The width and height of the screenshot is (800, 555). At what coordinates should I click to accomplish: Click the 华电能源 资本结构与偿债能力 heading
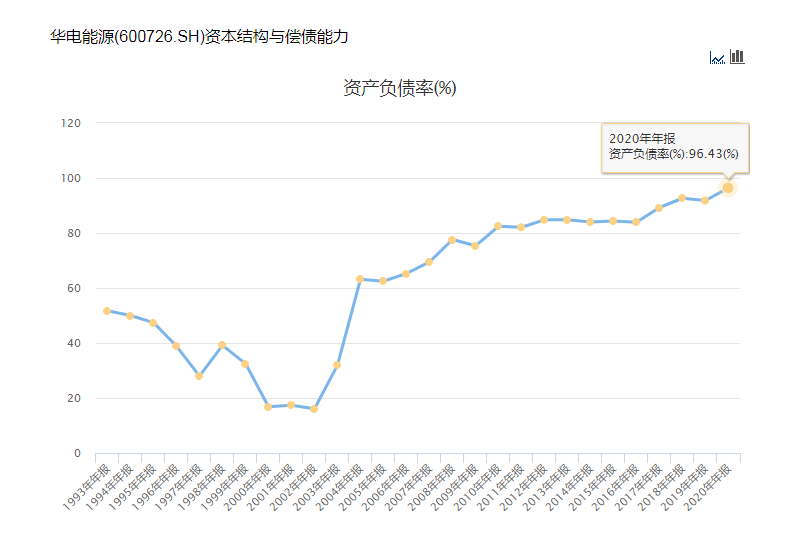point(199,37)
